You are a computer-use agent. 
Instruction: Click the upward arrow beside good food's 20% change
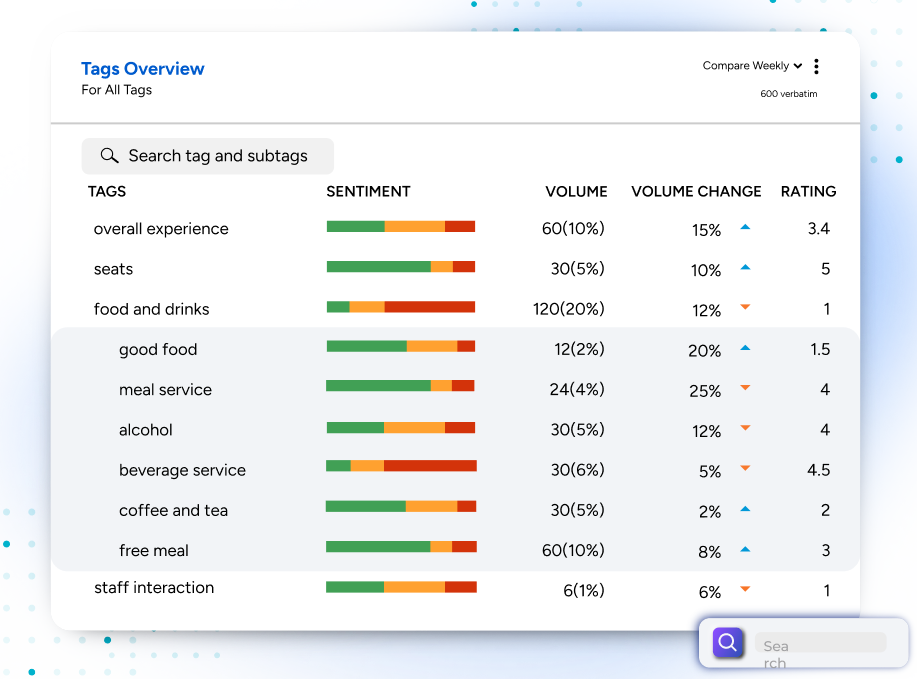tap(744, 348)
